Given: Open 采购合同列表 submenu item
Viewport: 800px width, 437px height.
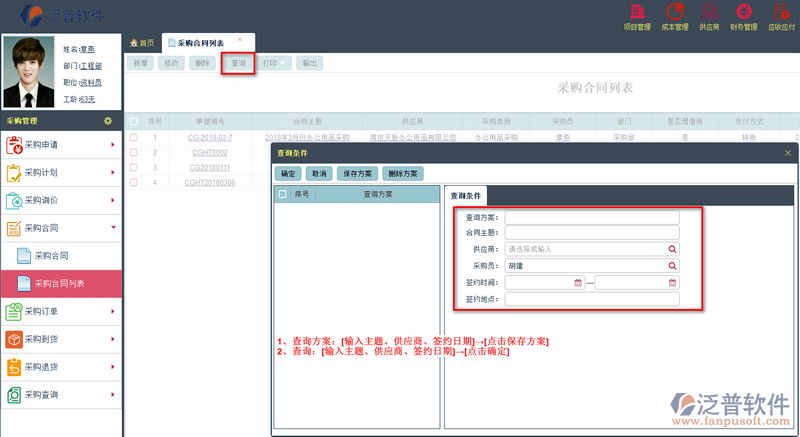Looking at the screenshot, I should point(59,284).
